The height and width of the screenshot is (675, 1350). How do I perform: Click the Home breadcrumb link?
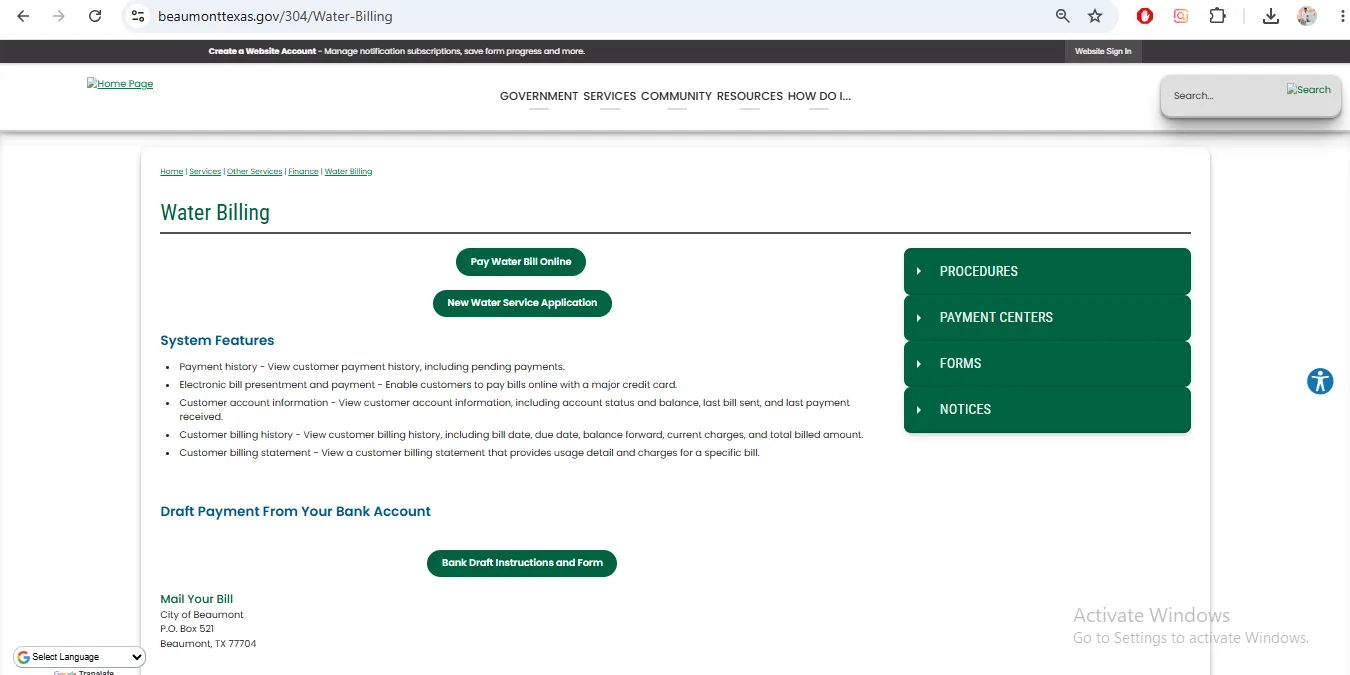click(172, 172)
